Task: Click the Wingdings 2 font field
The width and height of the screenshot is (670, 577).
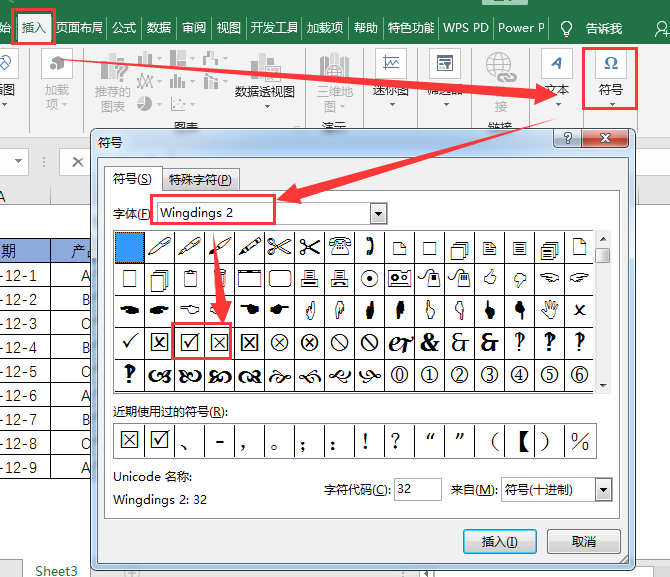Action: (x=264, y=213)
